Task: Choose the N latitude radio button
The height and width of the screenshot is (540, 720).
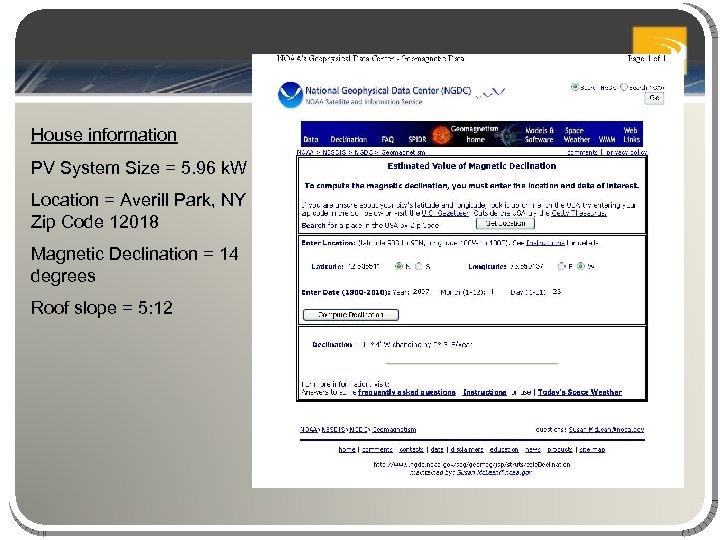Action: [x=399, y=266]
